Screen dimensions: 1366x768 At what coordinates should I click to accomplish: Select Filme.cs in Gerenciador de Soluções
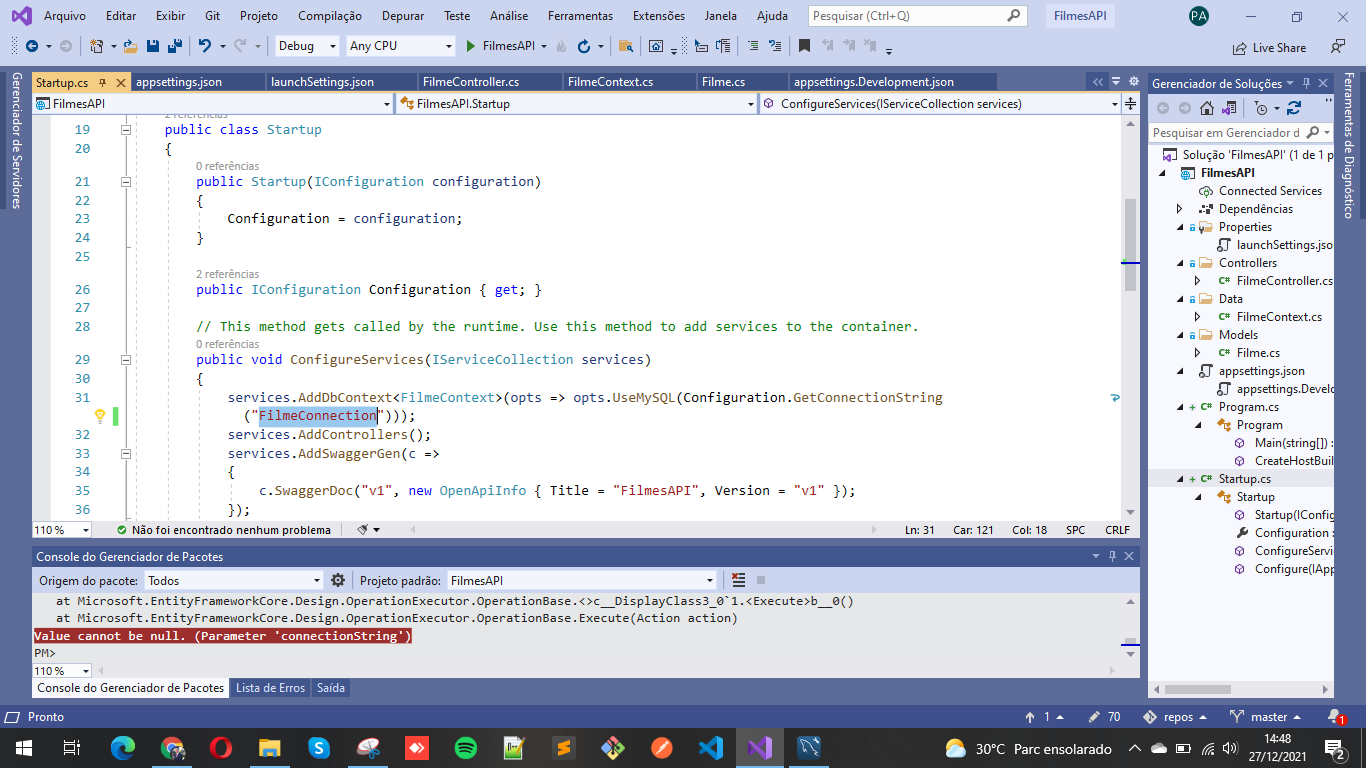click(x=1258, y=353)
